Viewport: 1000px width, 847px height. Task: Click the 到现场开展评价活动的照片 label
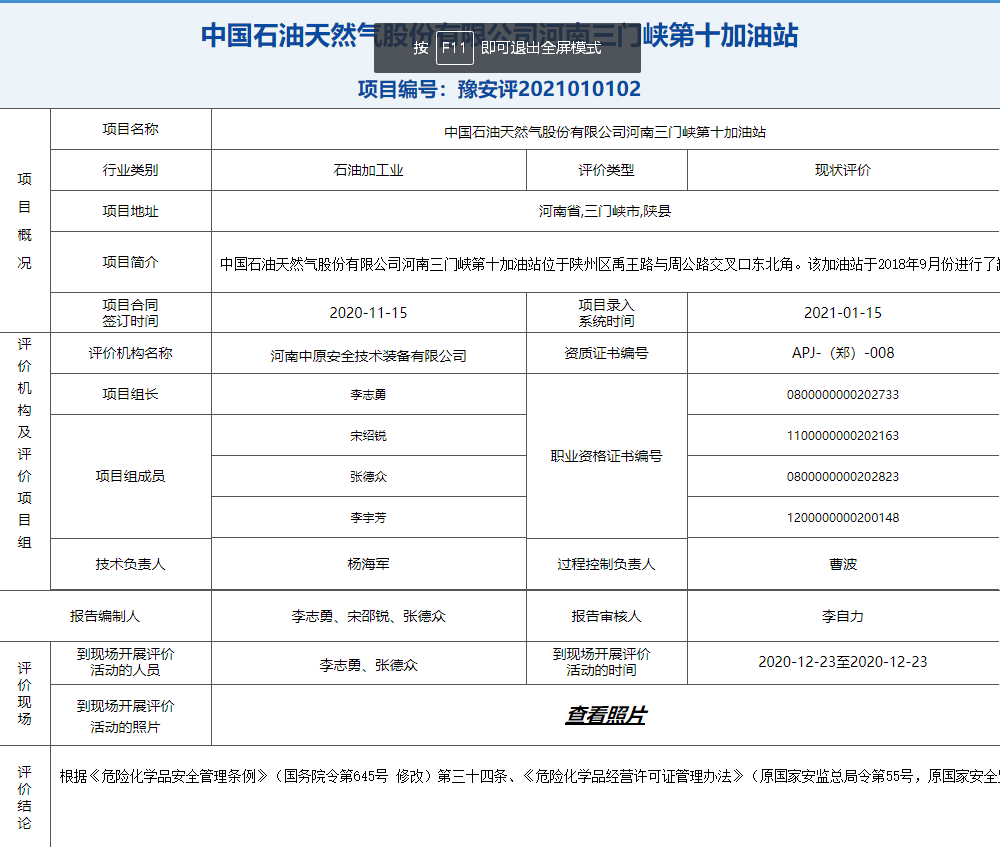[x=126, y=716]
